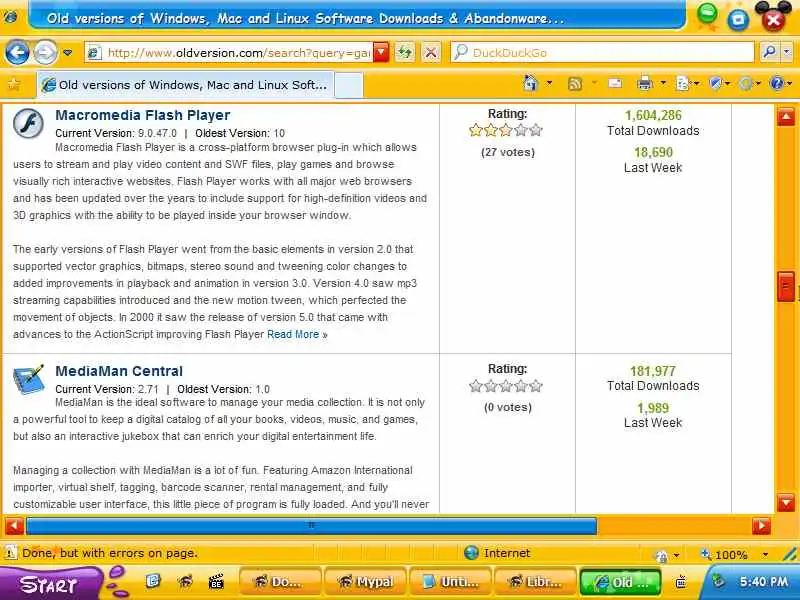
Task: Click the Home page icon
Action: (x=531, y=83)
